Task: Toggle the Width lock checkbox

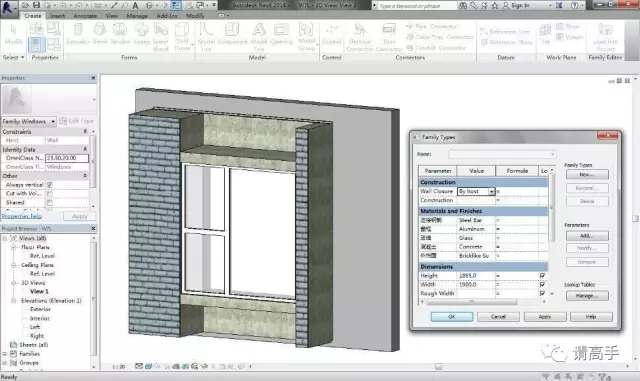Action: [x=542, y=285]
